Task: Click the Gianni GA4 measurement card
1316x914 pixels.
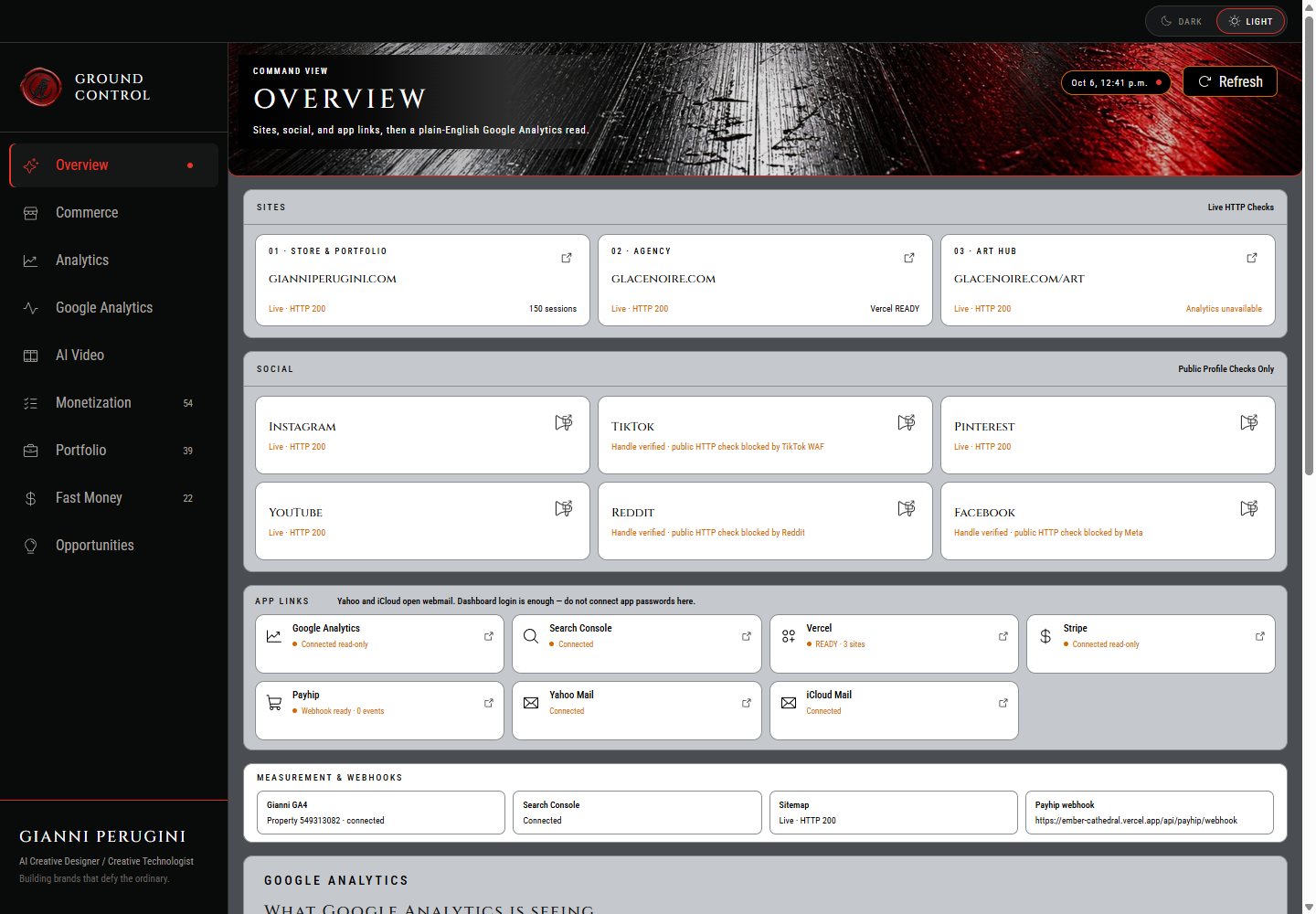Action: coord(381,813)
